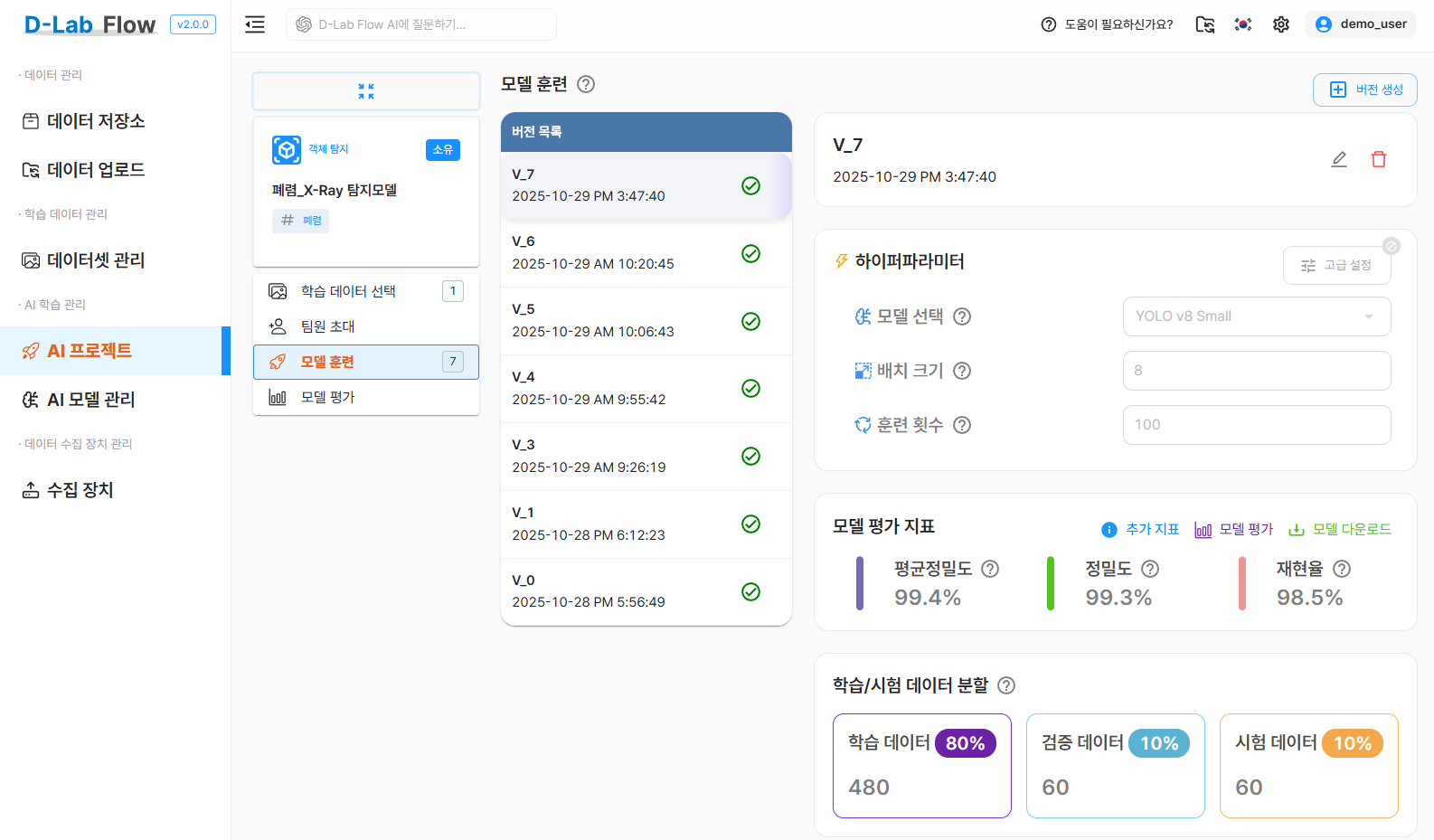
Task: Click the red trash icon to delete V_7
Action: tap(1379, 159)
